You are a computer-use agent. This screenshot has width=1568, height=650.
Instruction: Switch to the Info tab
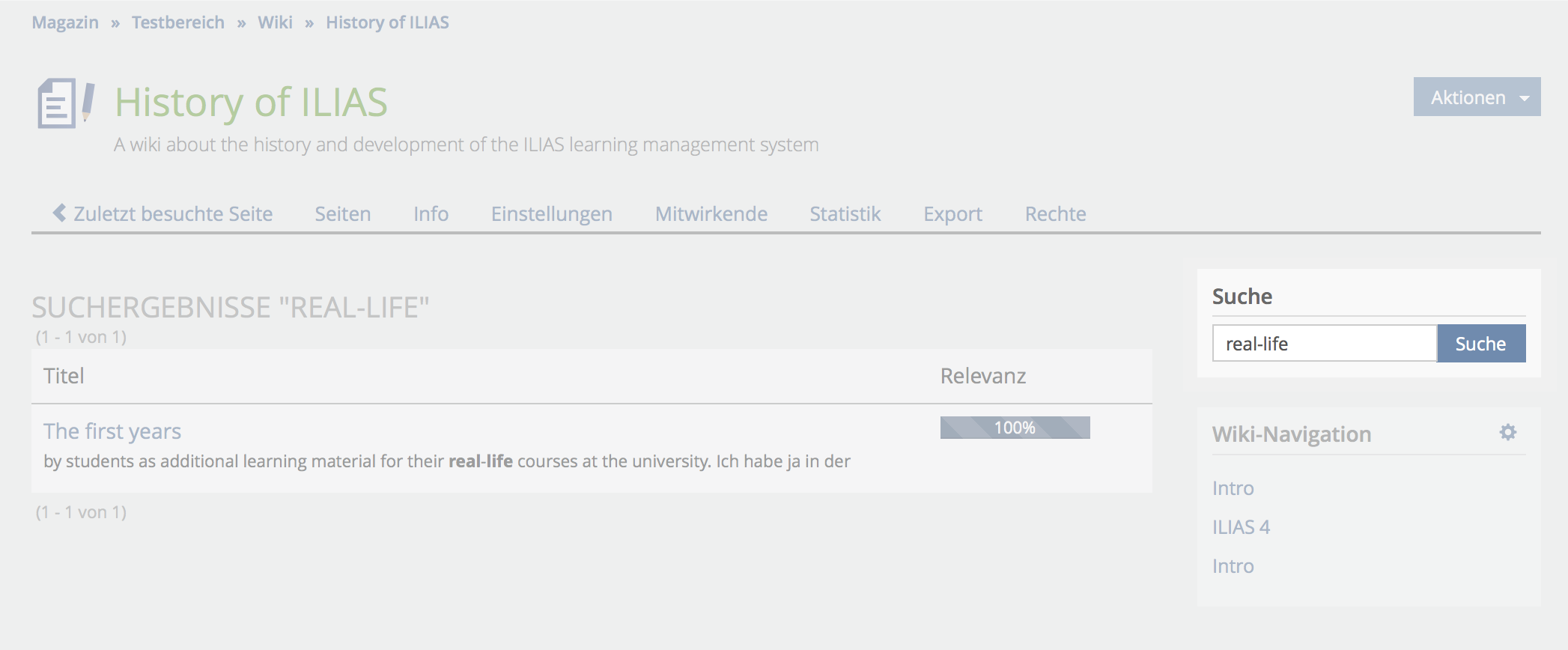431,214
